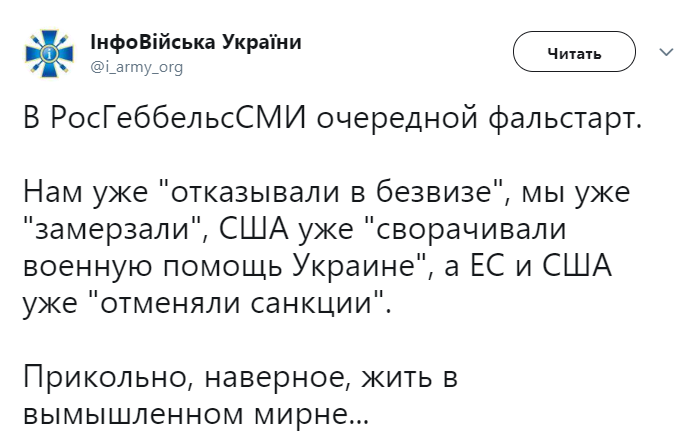Click the word очередной in first line

pos(397,119)
